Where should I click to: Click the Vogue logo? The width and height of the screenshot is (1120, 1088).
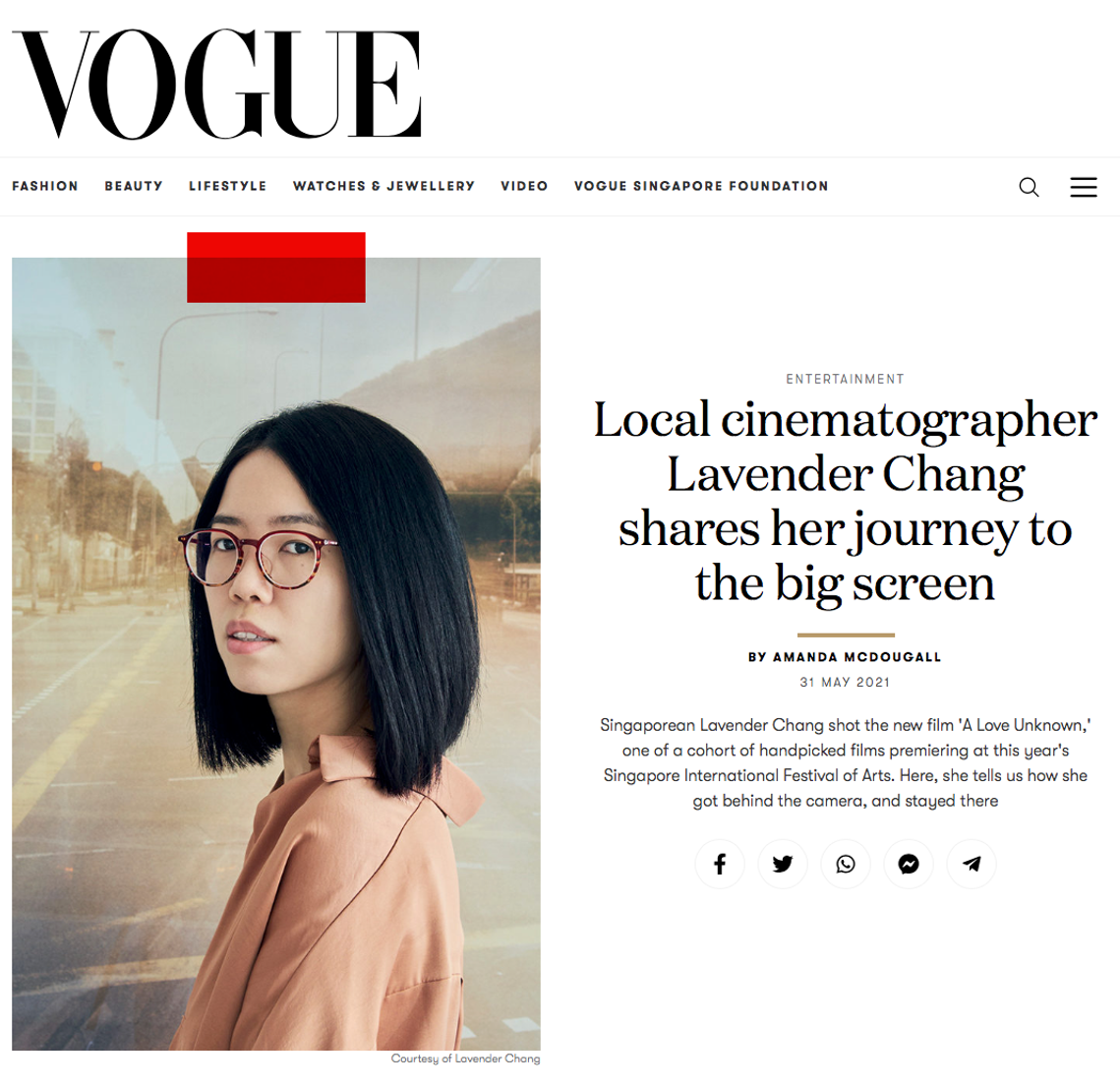point(217,84)
